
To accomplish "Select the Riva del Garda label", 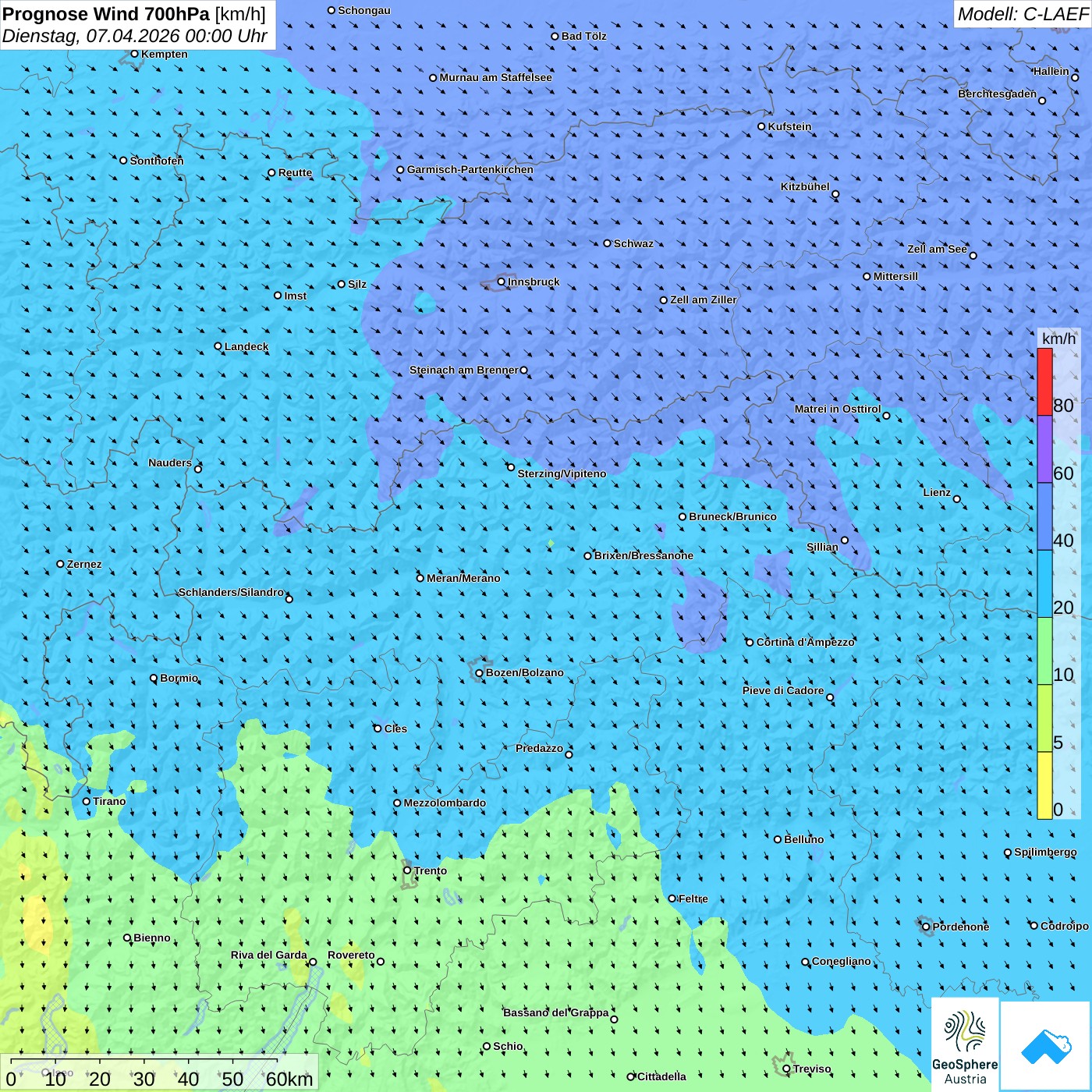I will [269, 955].
